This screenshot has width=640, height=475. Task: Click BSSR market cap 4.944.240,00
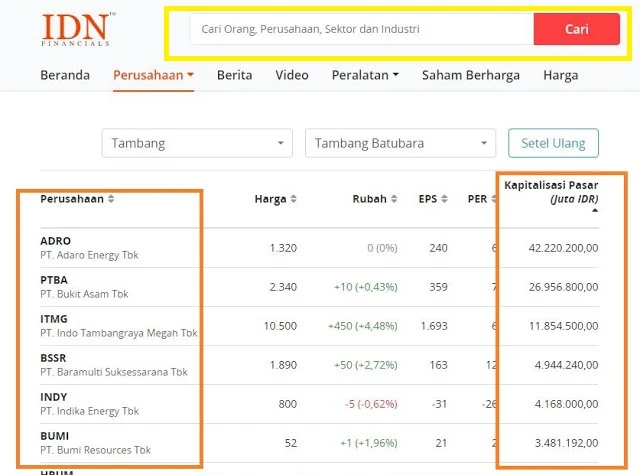[567, 365]
